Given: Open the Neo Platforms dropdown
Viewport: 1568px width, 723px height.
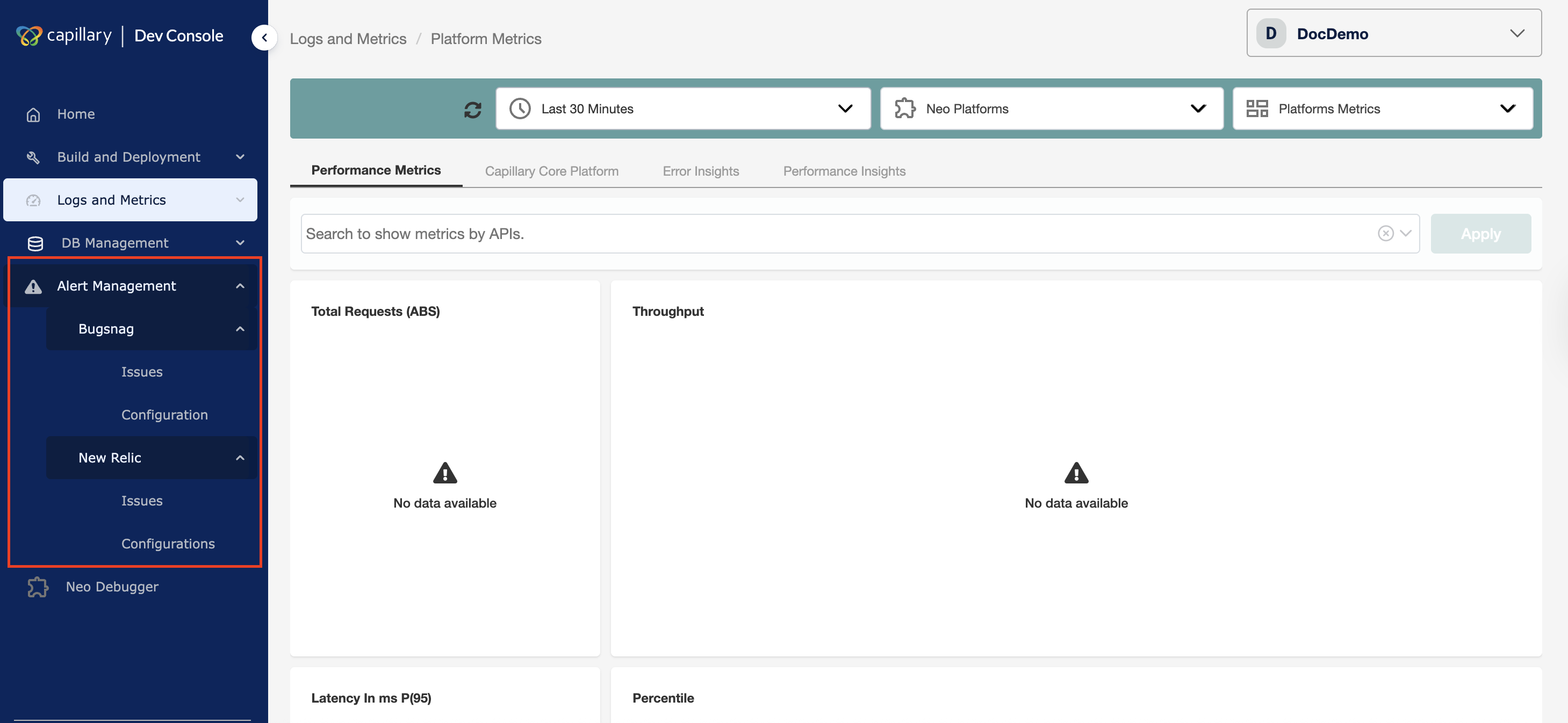Looking at the screenshot, I should click(1051, 109).
